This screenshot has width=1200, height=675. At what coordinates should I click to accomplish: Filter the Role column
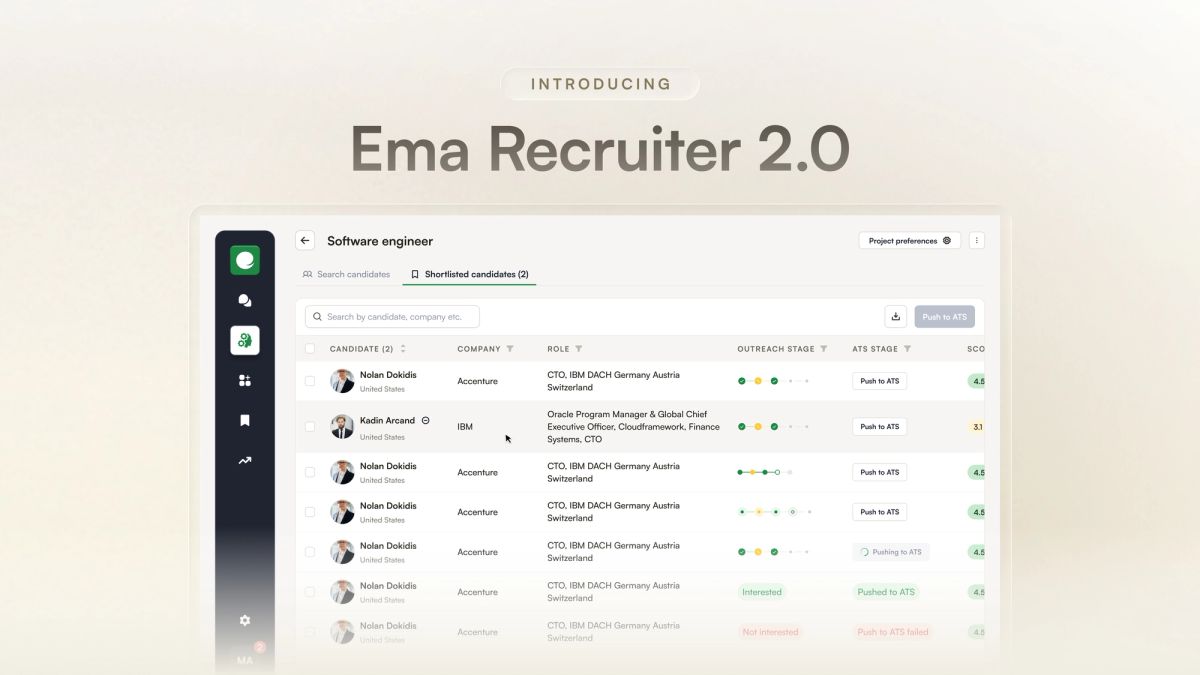coord(579,349)
